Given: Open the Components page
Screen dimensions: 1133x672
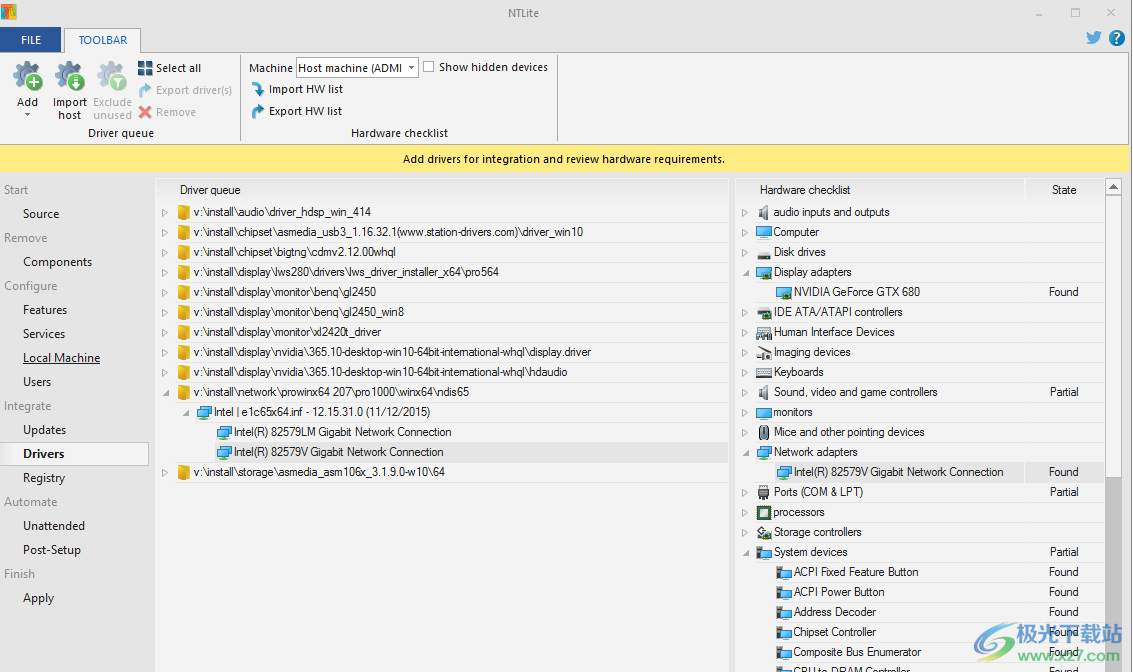Looking at the screenshot, I should 58,262.
